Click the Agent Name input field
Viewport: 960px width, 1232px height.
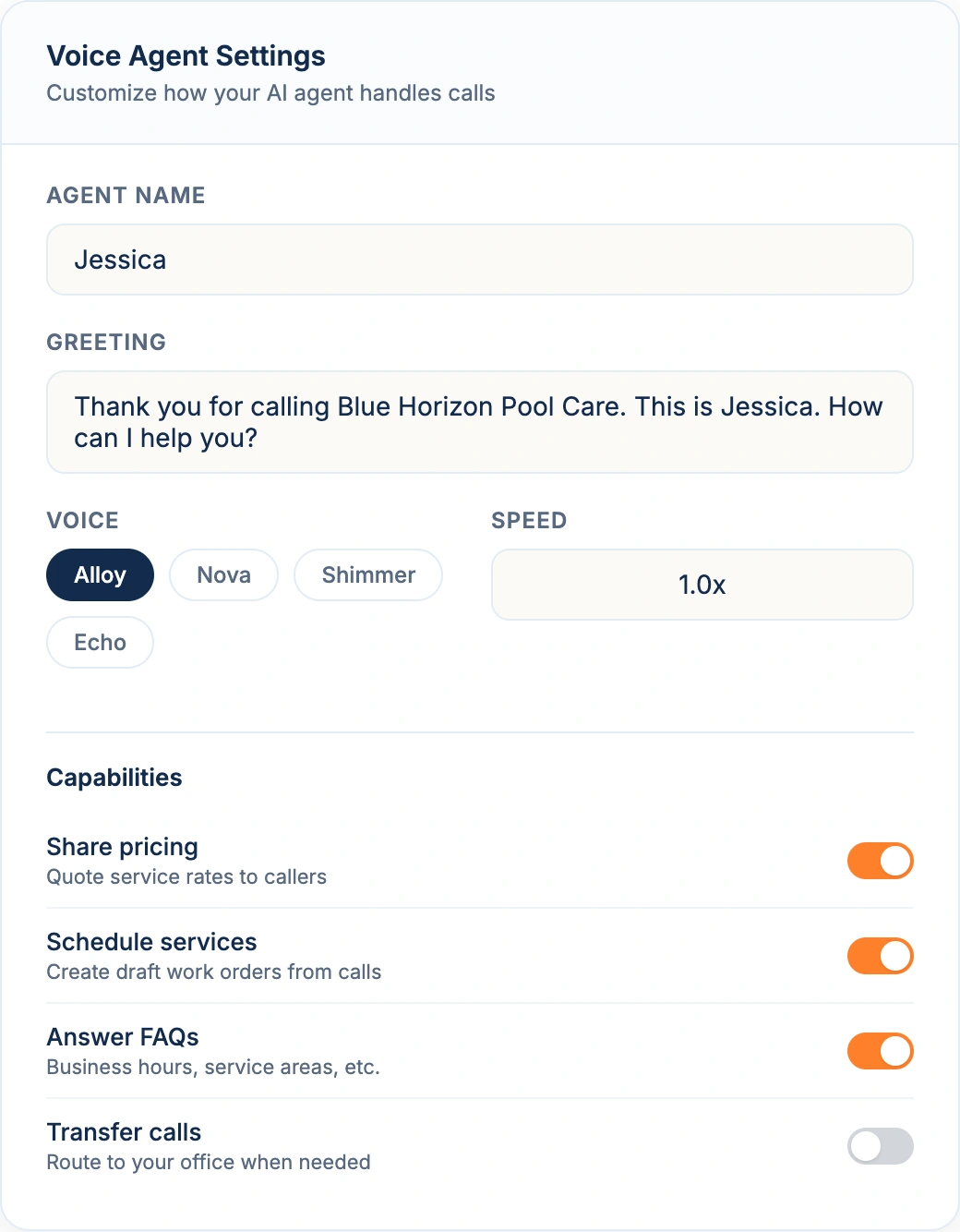tap(480, 260)
